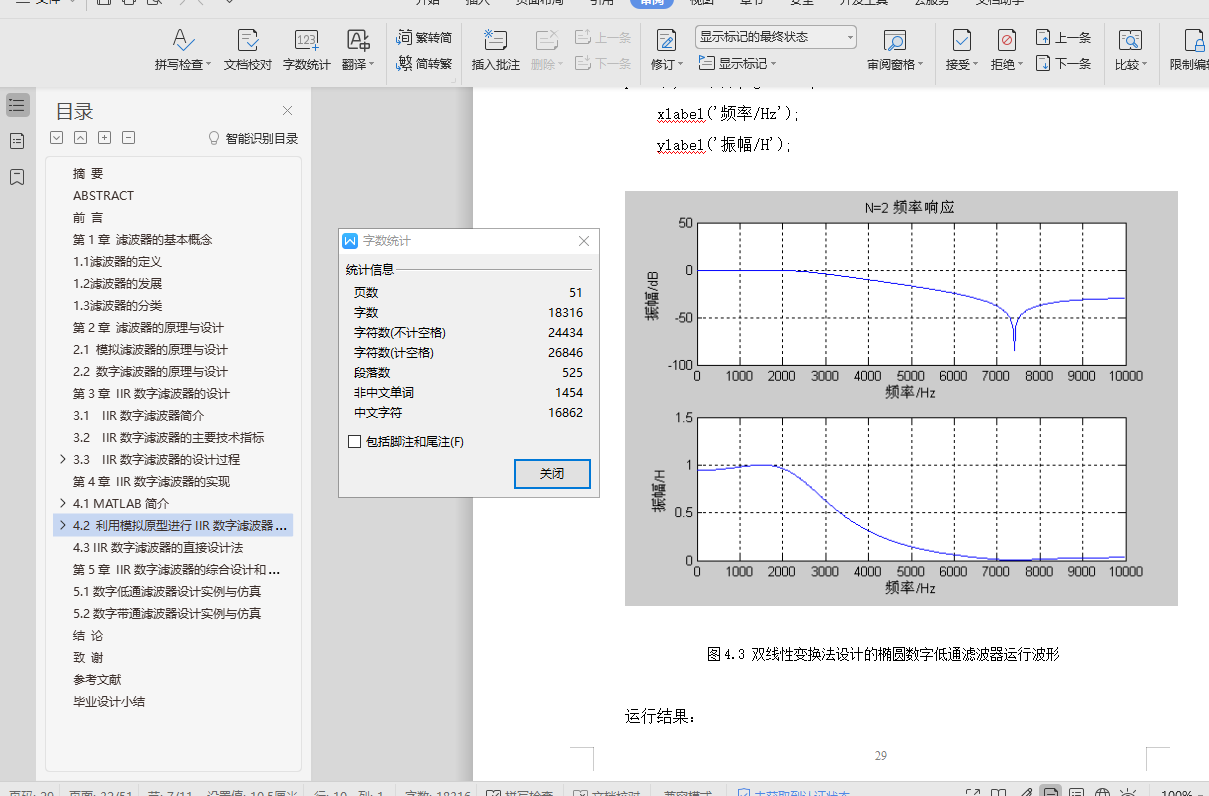Select the outline list sidebar icon
This screenshot has width=1209, height=796.
point(17,105)
